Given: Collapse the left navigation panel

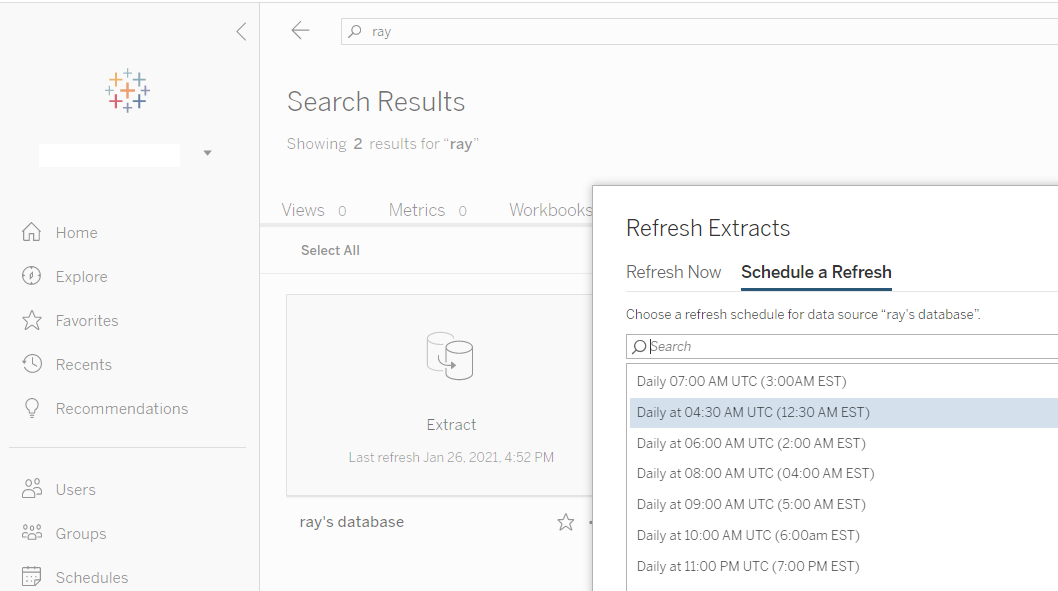Looking at the screenshot, I should tap(241, 31).
